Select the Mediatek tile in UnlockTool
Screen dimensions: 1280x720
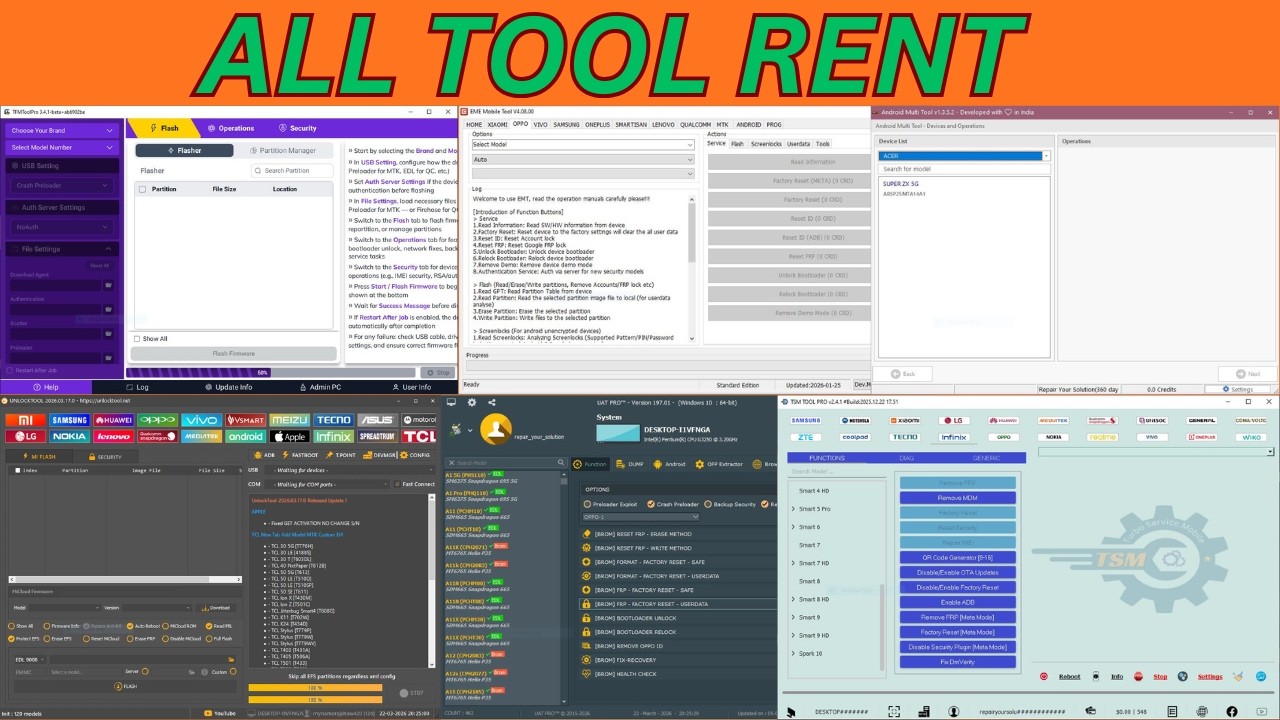click(201, 436)
